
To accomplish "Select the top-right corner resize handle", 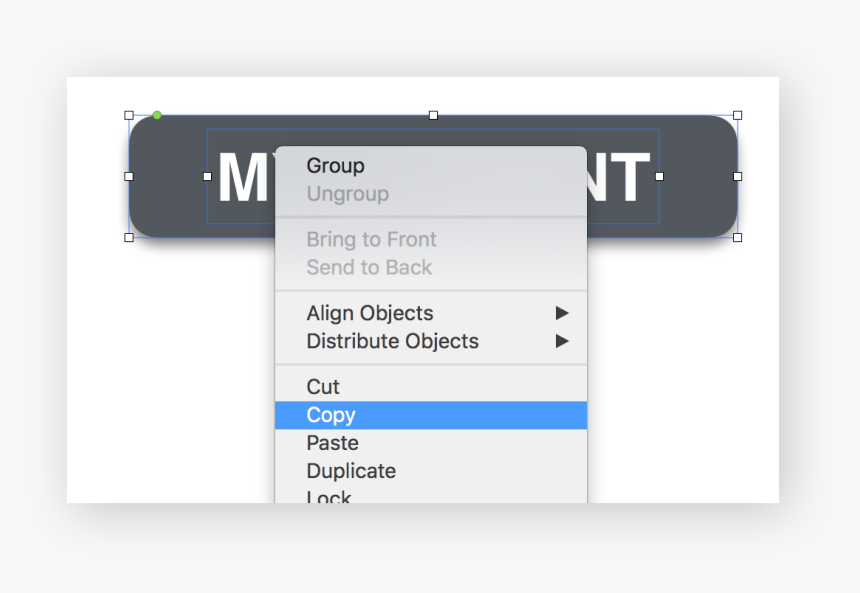I will click(738, 115).
